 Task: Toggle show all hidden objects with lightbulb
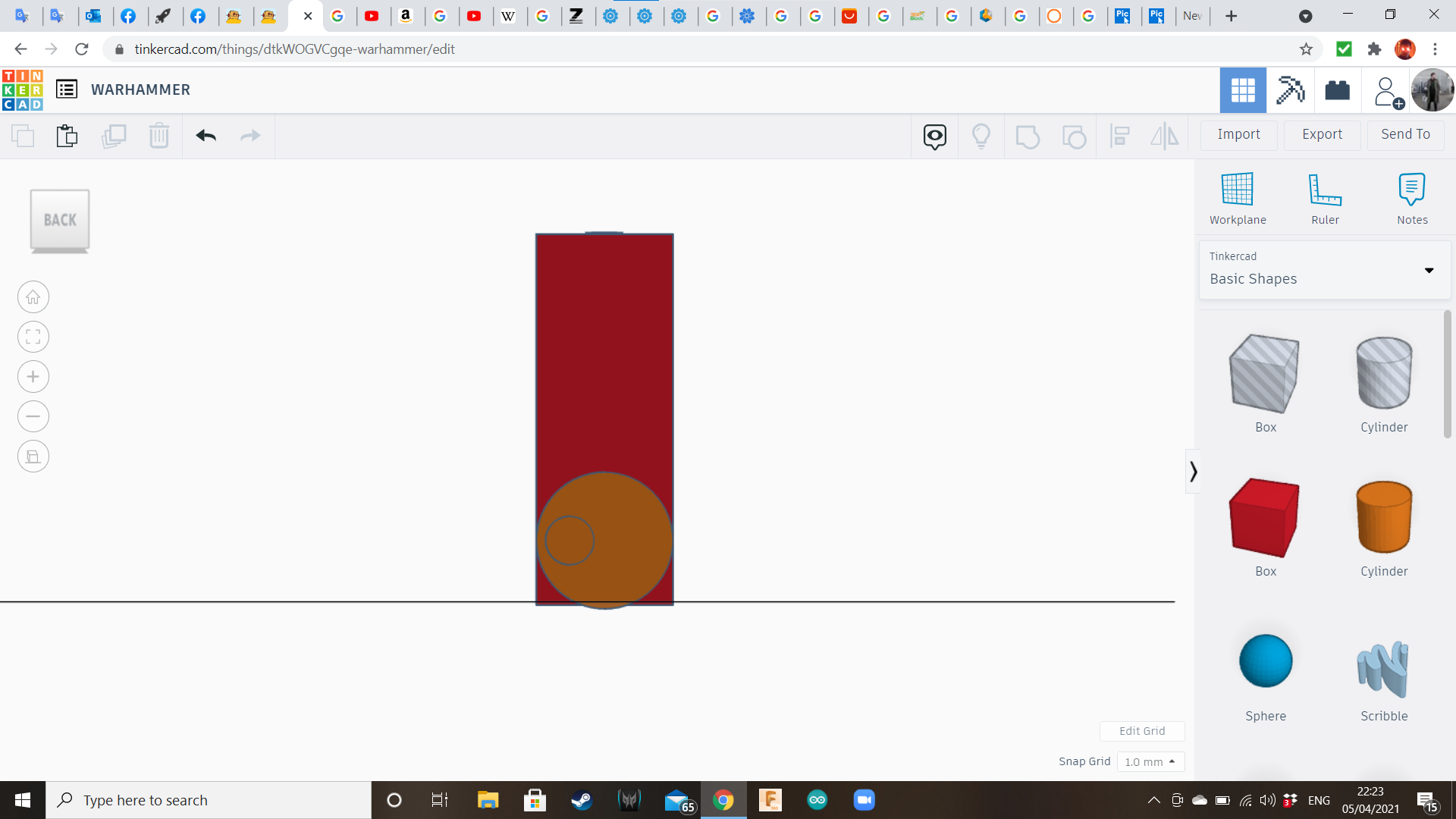click(981, 136)
